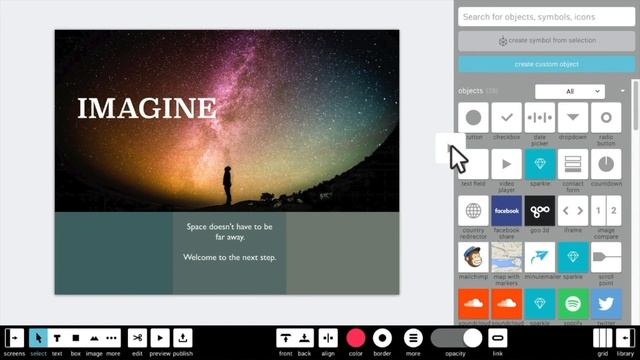Click create symbol from selection

(x=547, y=41)
